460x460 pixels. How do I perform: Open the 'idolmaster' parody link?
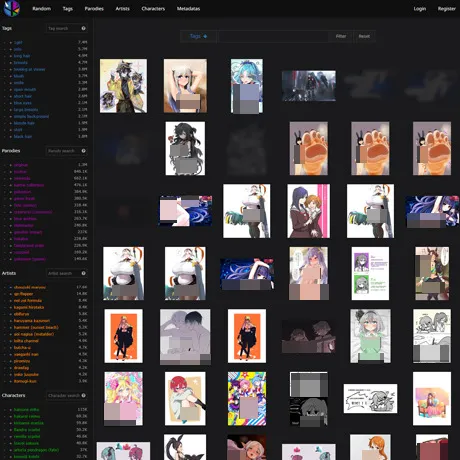[x=24, y=225]
